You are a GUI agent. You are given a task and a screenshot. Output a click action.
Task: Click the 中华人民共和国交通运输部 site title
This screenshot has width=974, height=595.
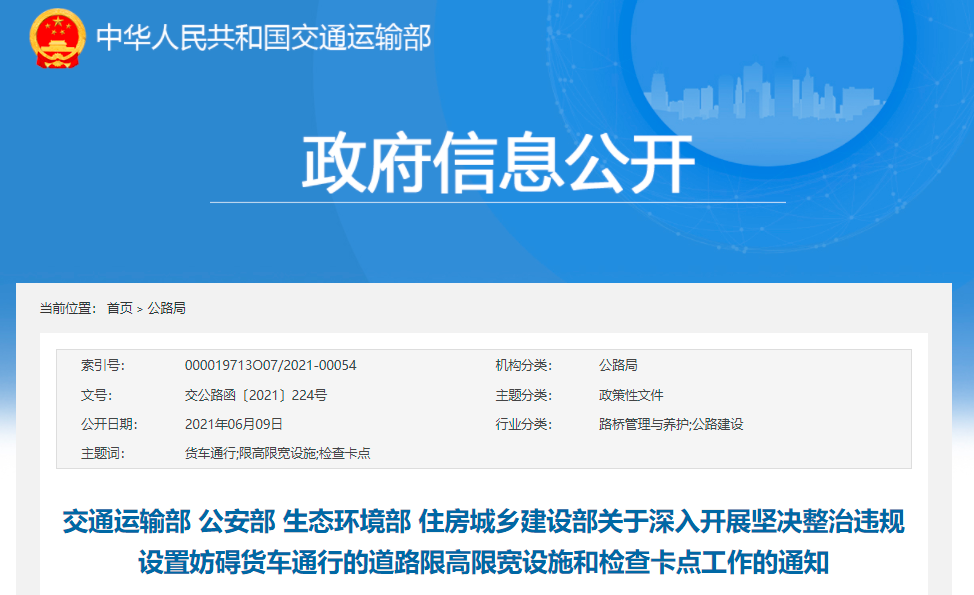point(263,38)
